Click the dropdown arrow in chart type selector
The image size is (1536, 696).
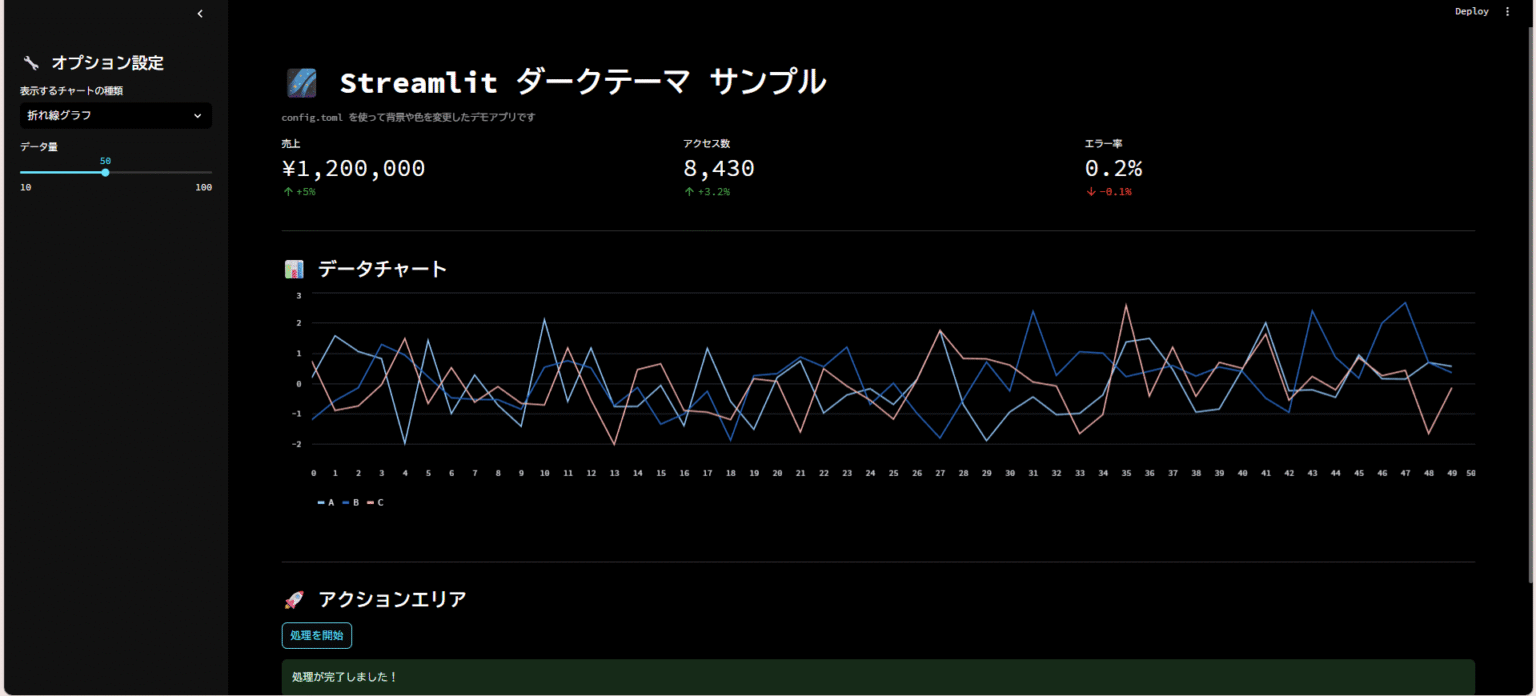tap(197, 116)
